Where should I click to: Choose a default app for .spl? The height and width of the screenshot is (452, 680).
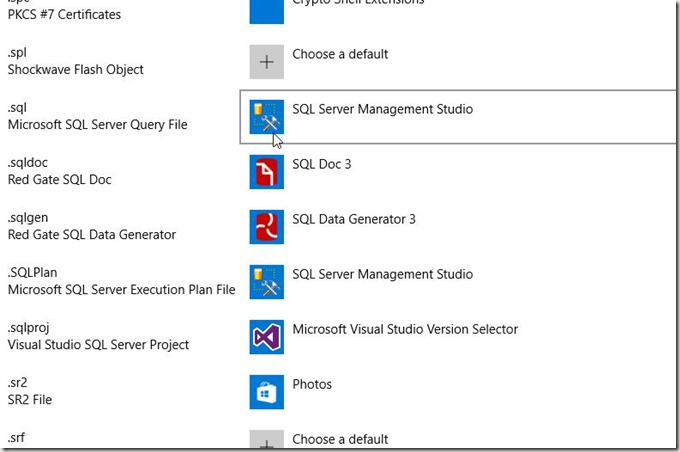click(x=340, y=54)
